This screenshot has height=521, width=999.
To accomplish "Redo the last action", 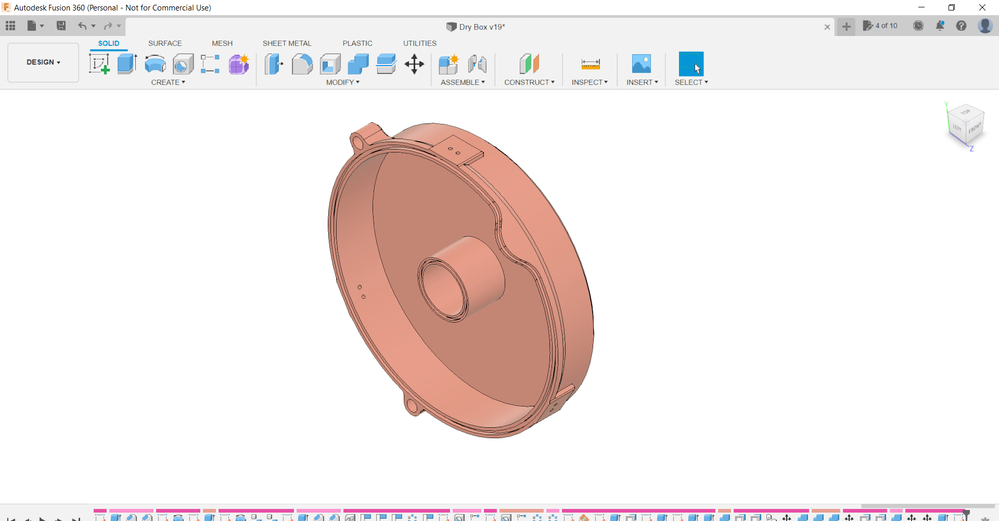I will click(108, 26).
